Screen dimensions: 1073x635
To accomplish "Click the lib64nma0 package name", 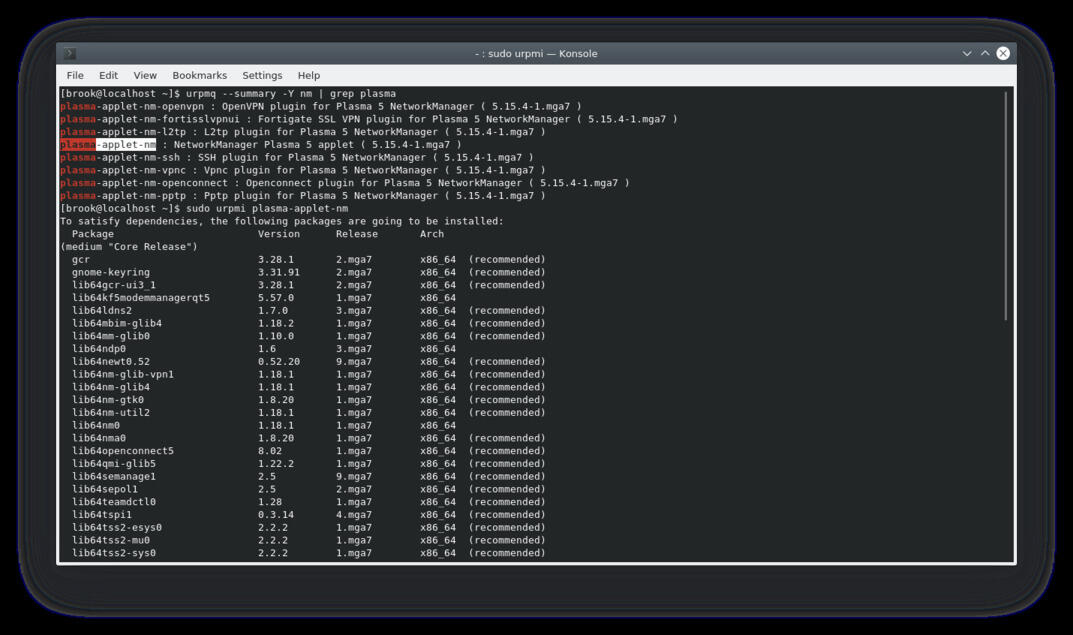I will click(x=99, y=439).
